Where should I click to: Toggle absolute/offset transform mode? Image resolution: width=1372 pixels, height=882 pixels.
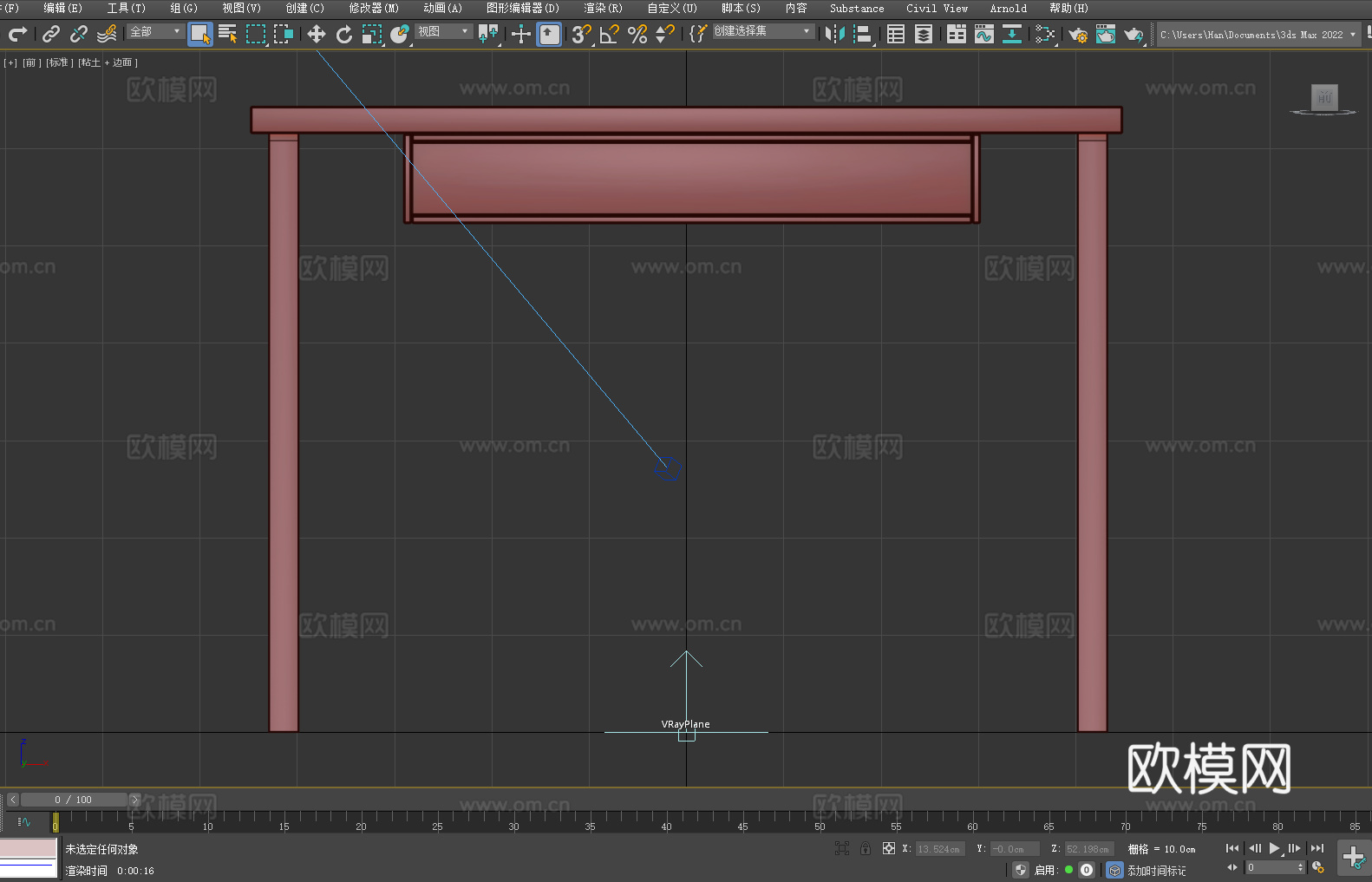tap(889, 848)
